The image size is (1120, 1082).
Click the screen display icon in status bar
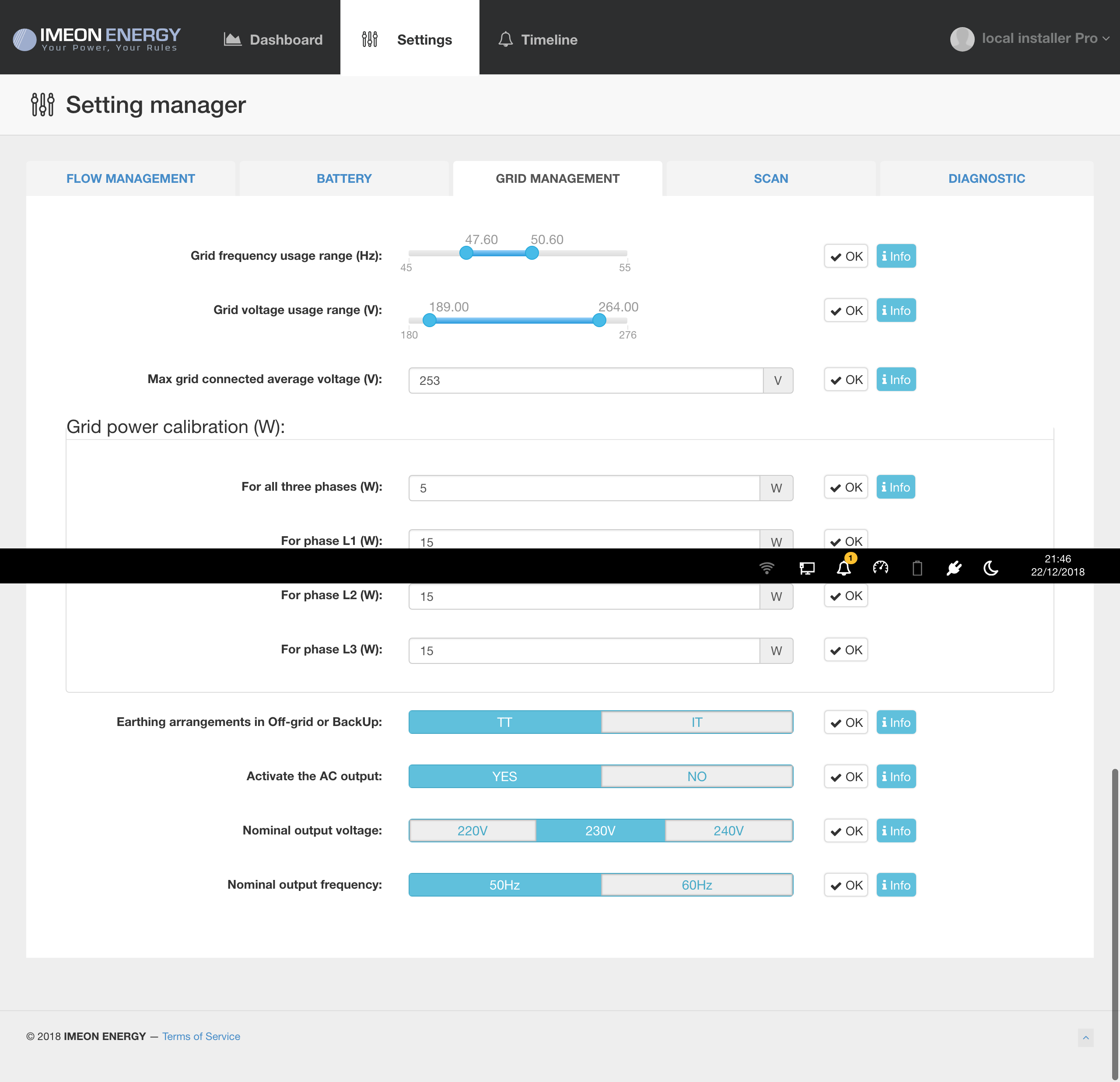coord(807,568)
